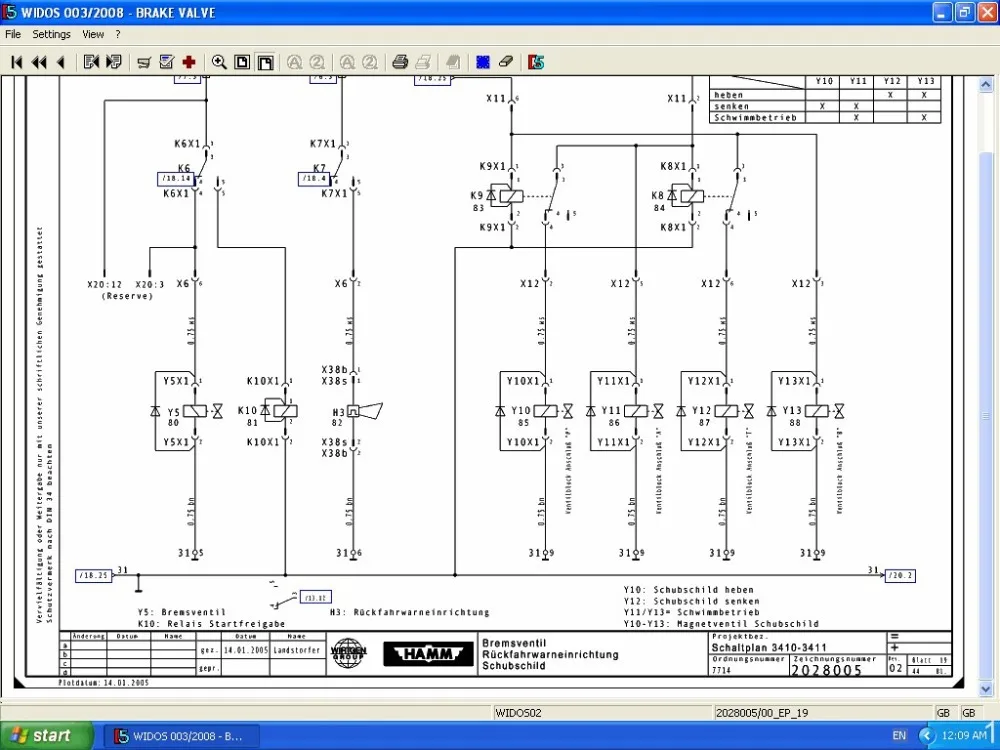Open the Settings menu
The width and height of the screenshot is (1000, 750).
pos(52,34)
